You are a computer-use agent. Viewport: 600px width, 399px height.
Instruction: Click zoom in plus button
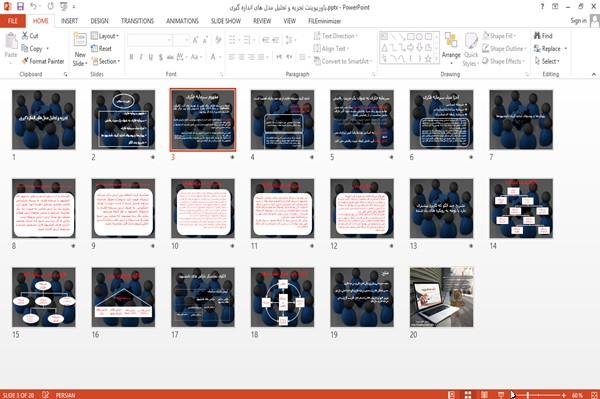564,395
